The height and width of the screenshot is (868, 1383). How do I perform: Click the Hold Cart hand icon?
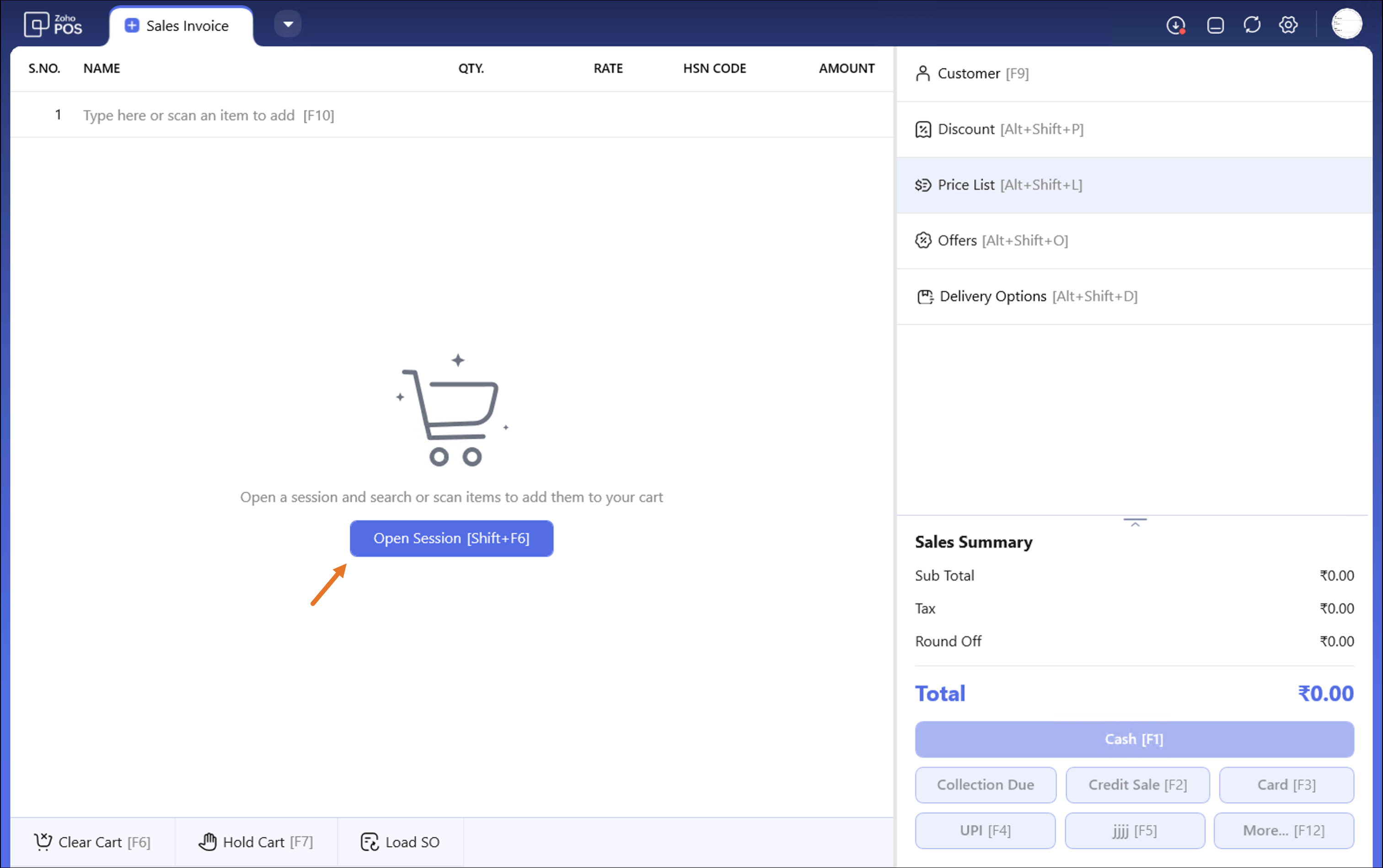pos(207,841)
